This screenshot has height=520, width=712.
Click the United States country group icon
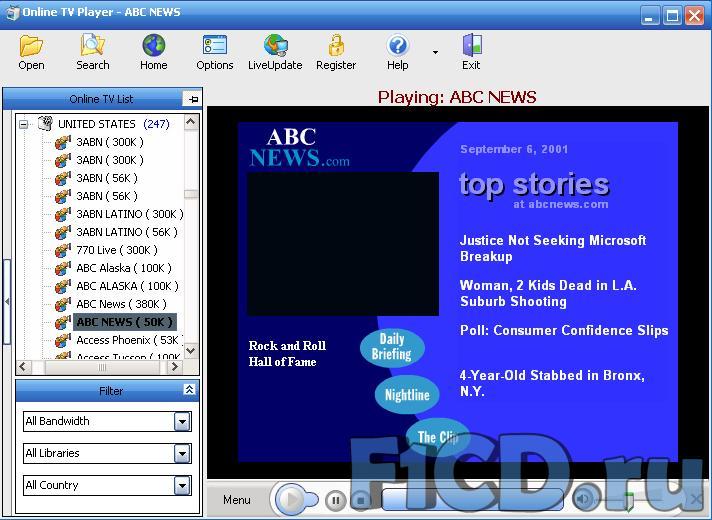pyautogui.click(x=45, y=124)
